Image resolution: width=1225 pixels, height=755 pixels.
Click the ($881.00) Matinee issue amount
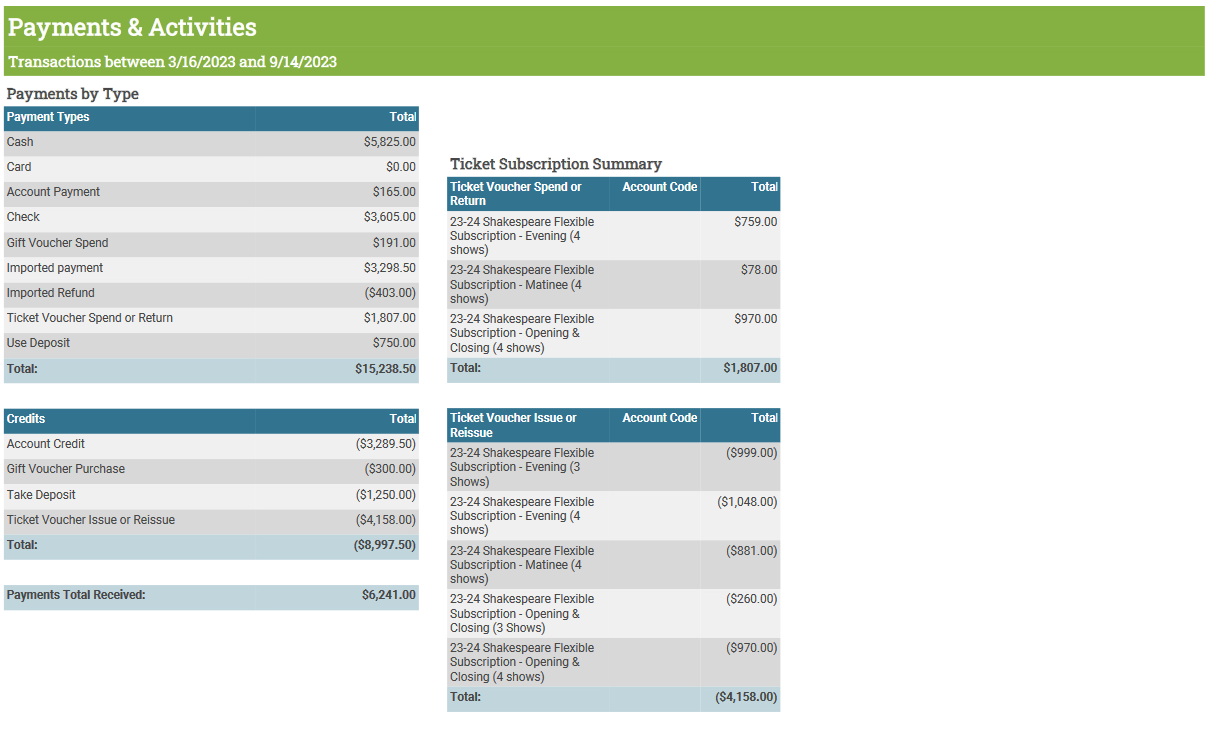pyautogui.click(x=752, y=551)
